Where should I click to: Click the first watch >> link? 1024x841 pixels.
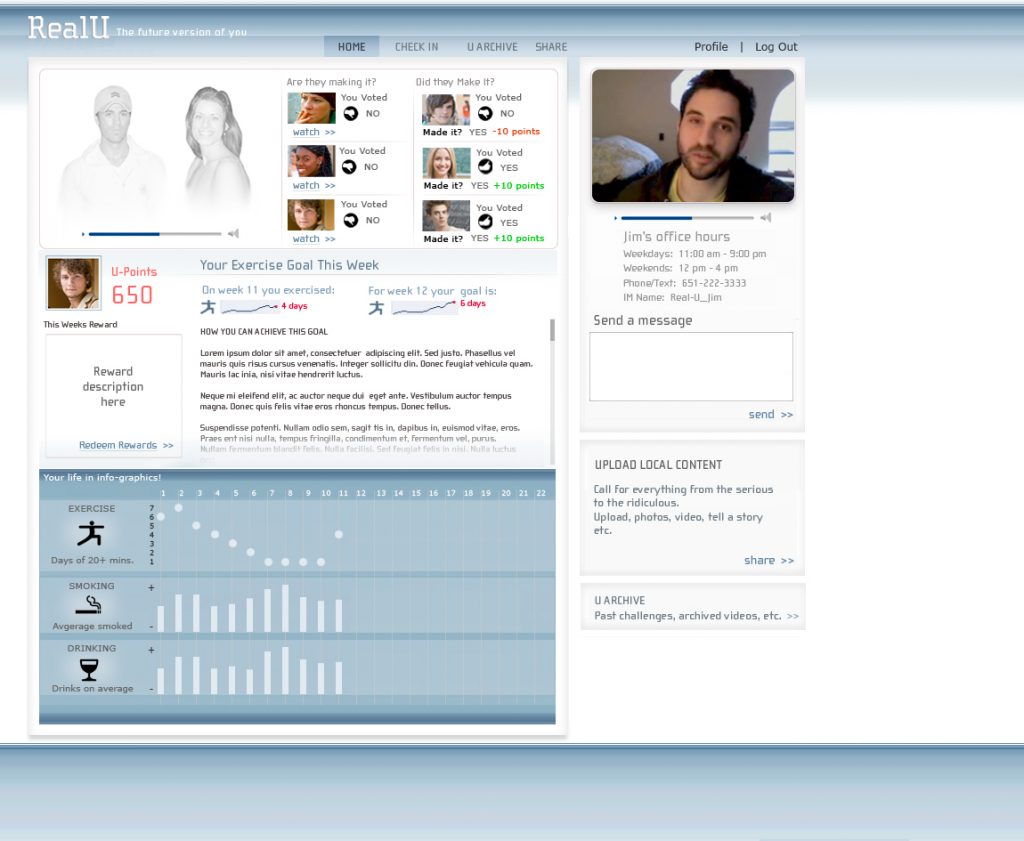point(313,132)
